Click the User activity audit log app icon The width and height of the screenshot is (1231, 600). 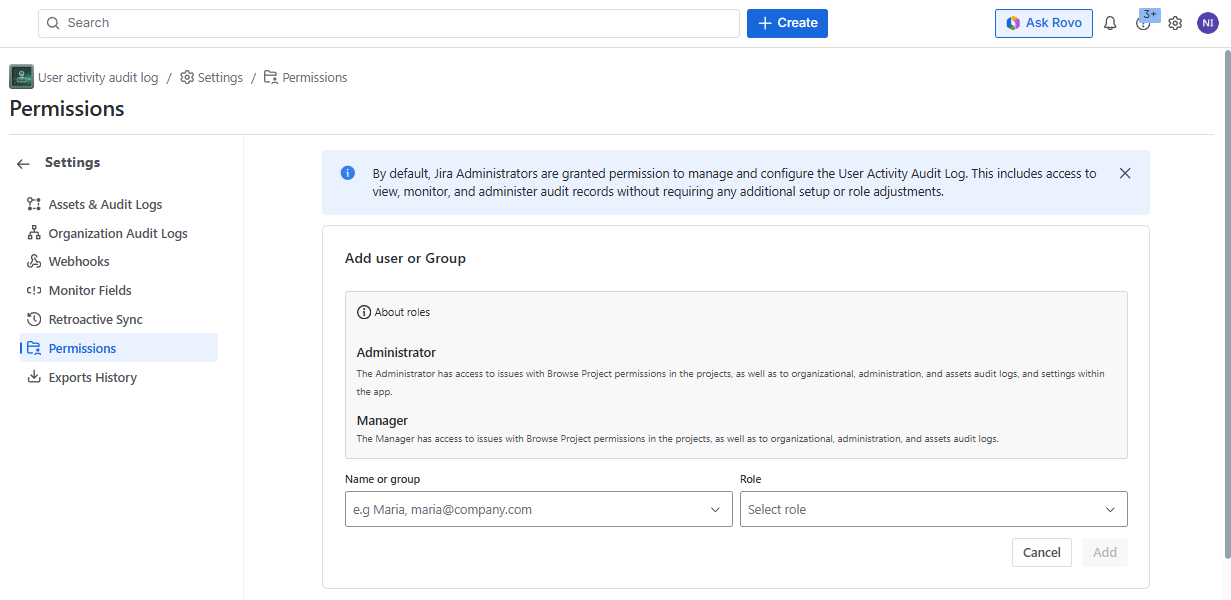pyautogui.click(x=21, y=77)
